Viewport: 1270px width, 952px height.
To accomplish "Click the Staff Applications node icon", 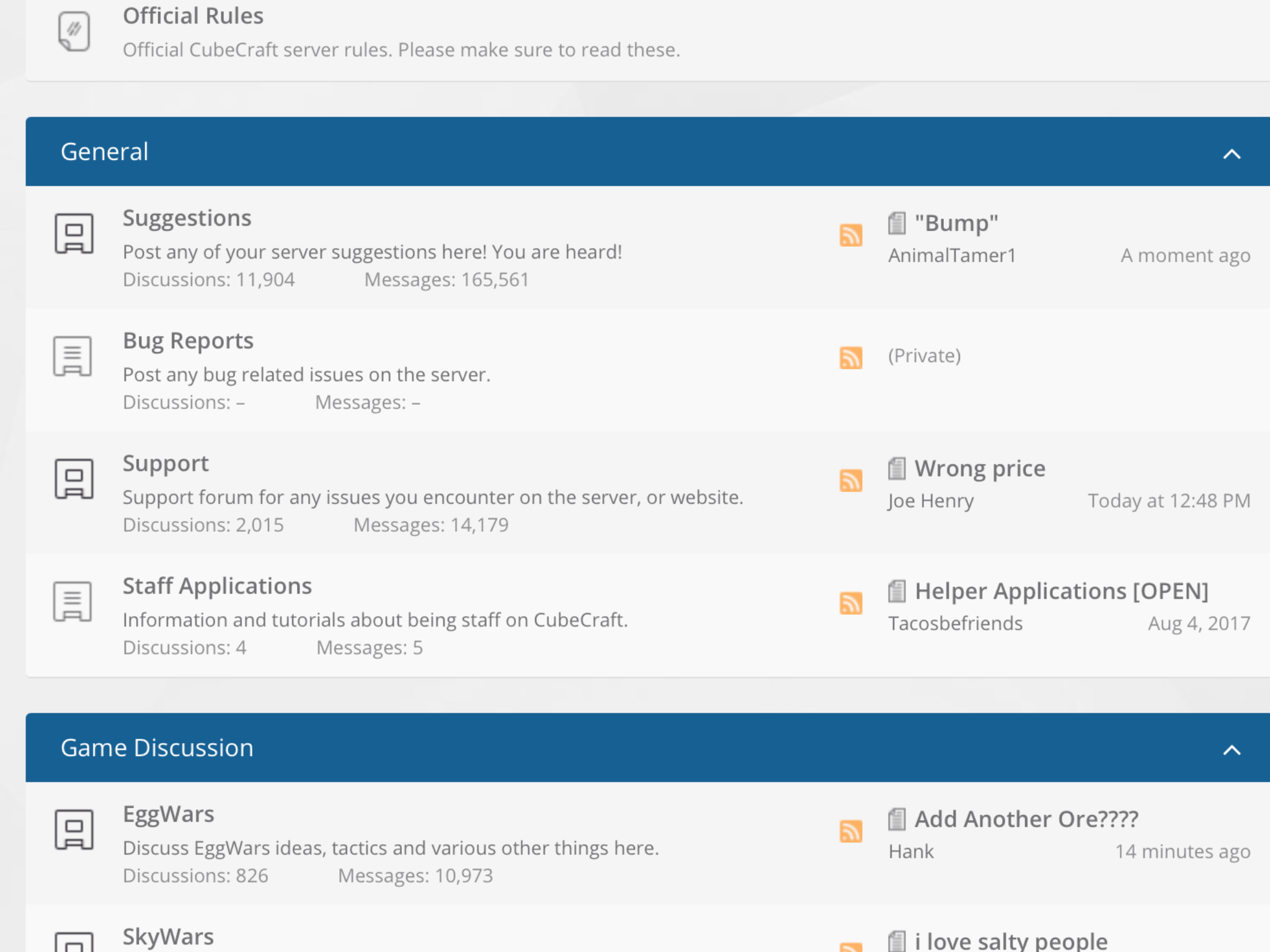I will (73, 602).
